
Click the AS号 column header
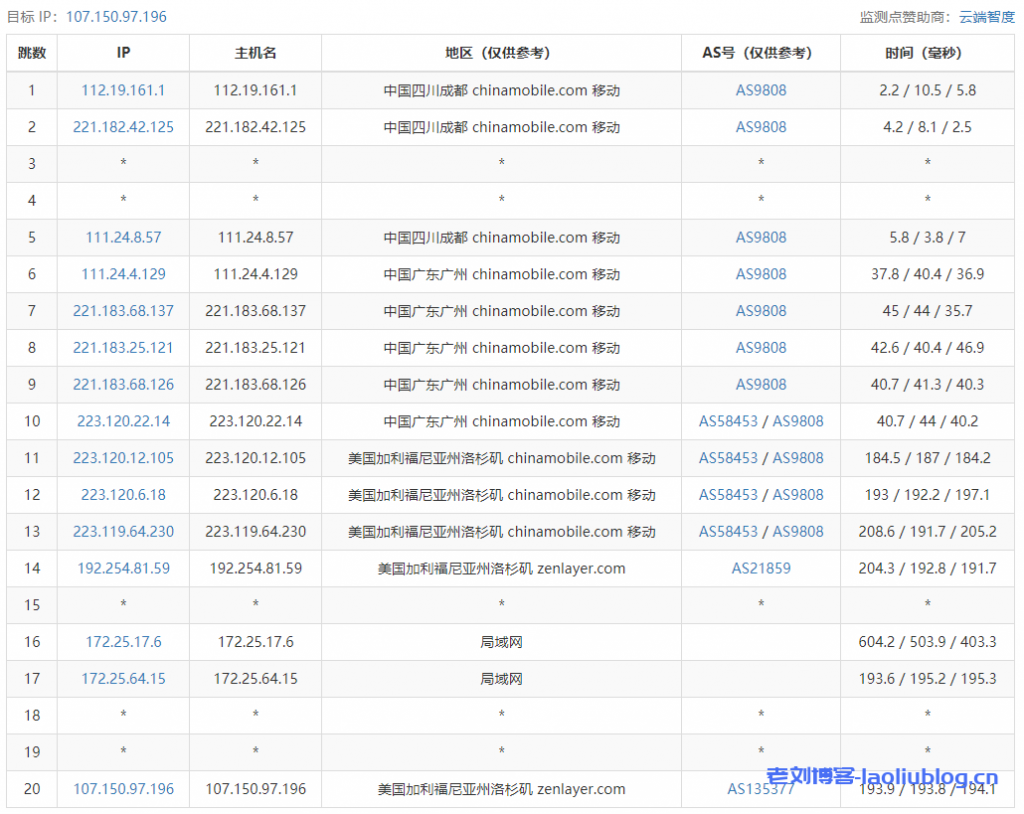pyautogui.click(x=761, y=53)
